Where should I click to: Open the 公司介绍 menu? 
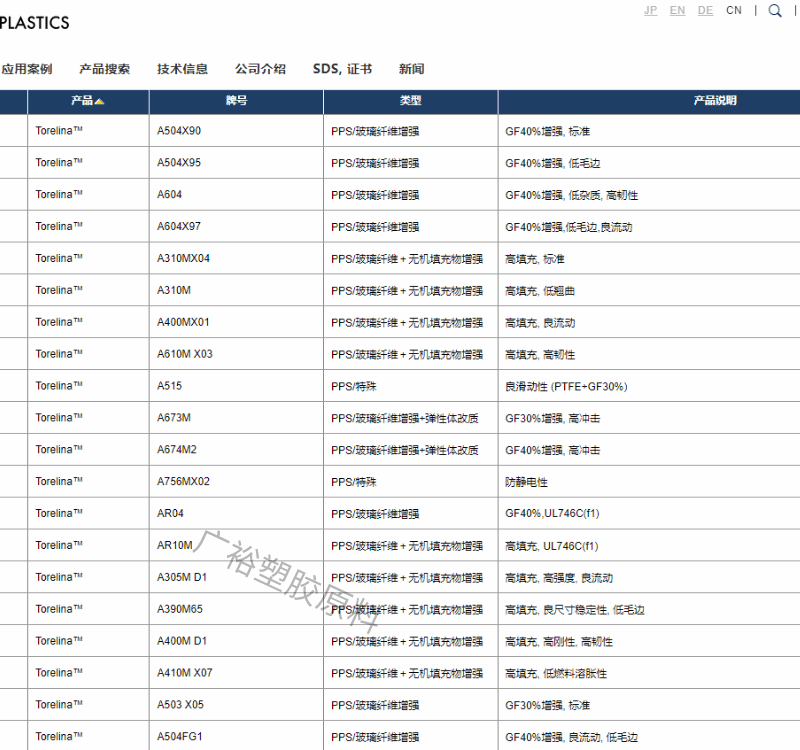260,69
